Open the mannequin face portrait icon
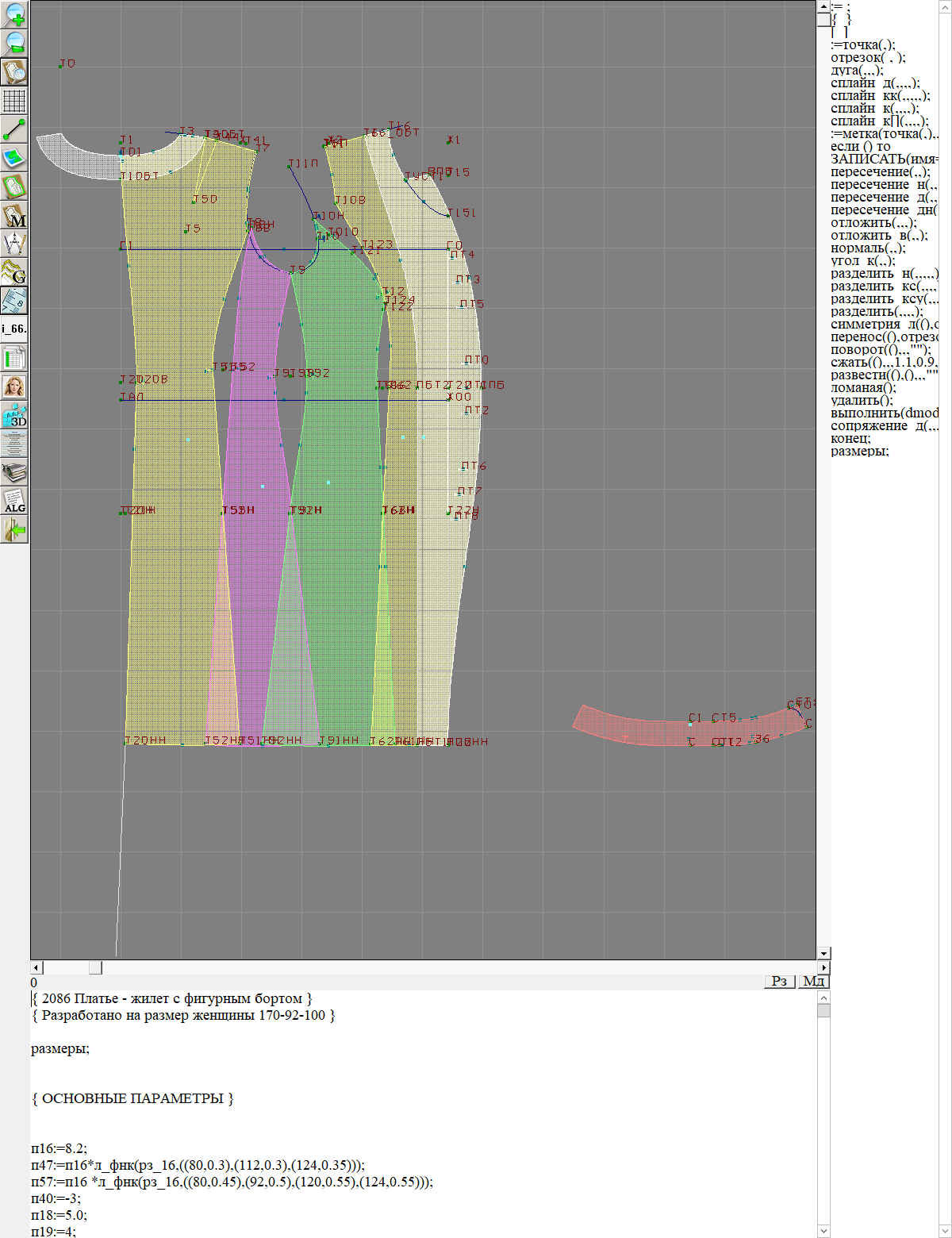952x1238 pixels. point(14,386)
